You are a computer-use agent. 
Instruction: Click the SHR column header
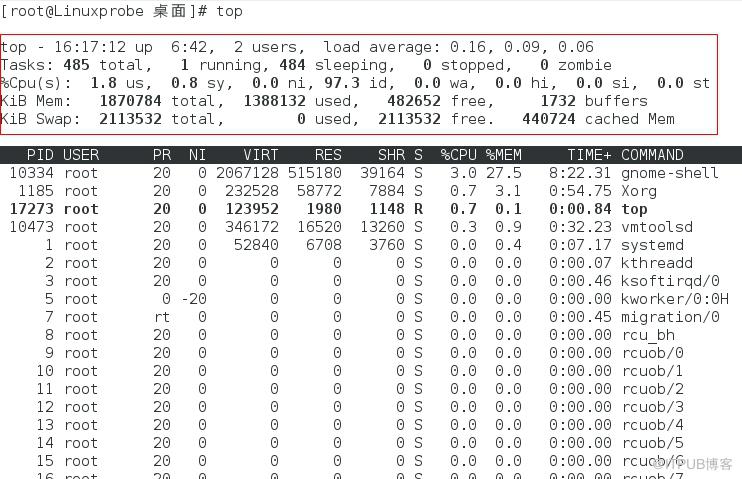click(x=391, y=155)
